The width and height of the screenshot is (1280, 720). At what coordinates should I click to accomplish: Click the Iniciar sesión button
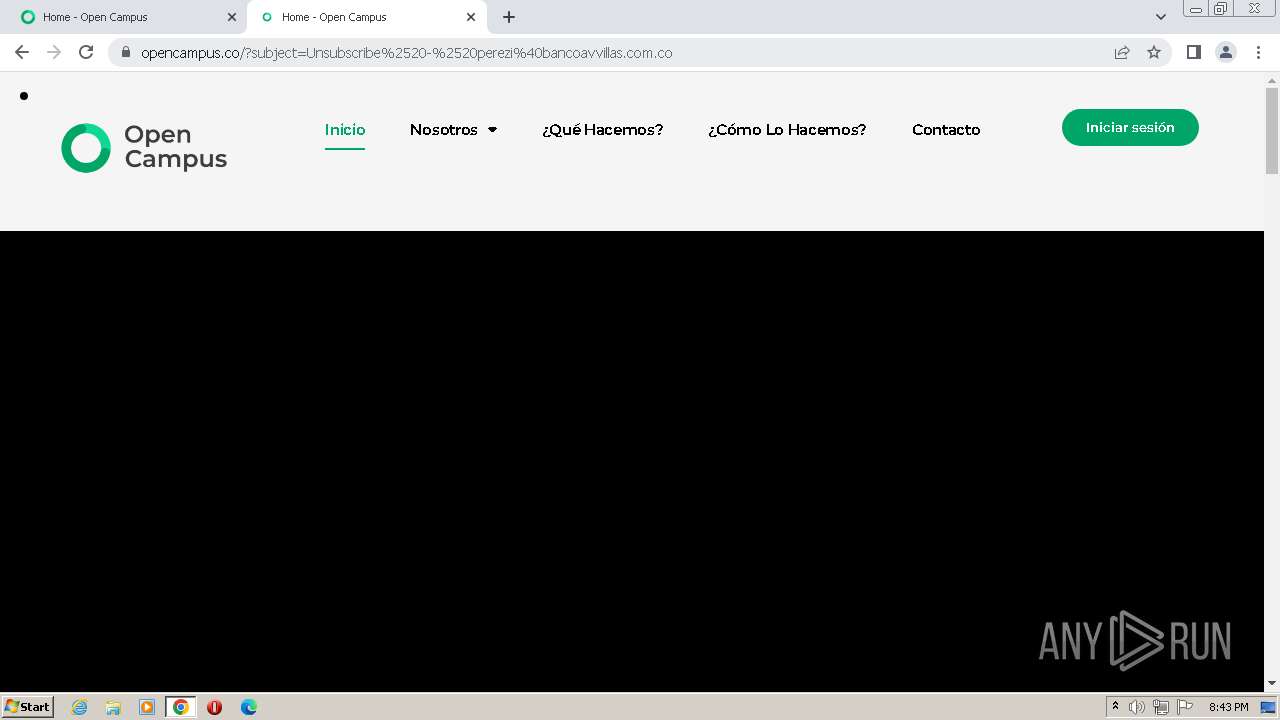click(1130, 128)
